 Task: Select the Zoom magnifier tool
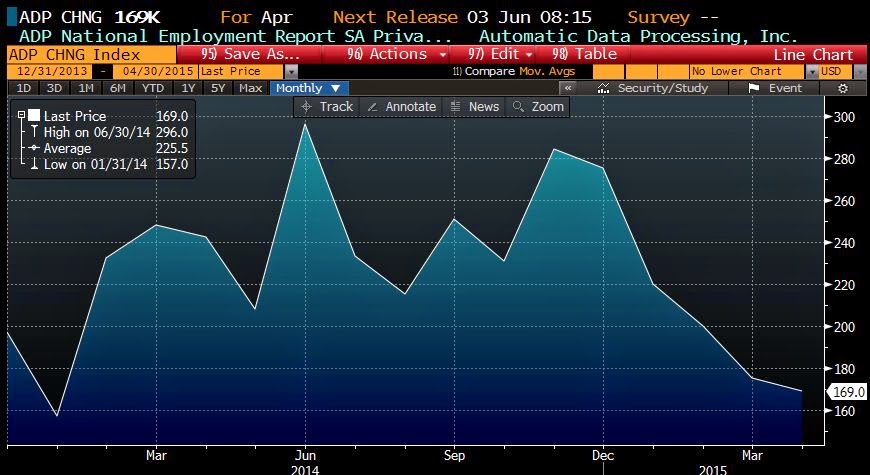pos(538,106)
